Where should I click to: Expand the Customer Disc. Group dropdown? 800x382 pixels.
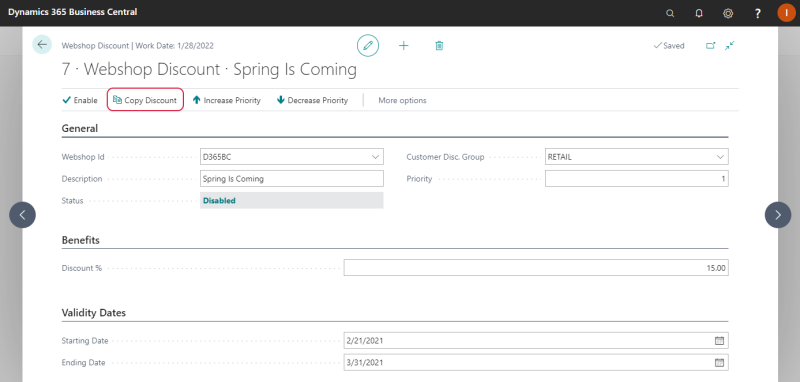720,157
